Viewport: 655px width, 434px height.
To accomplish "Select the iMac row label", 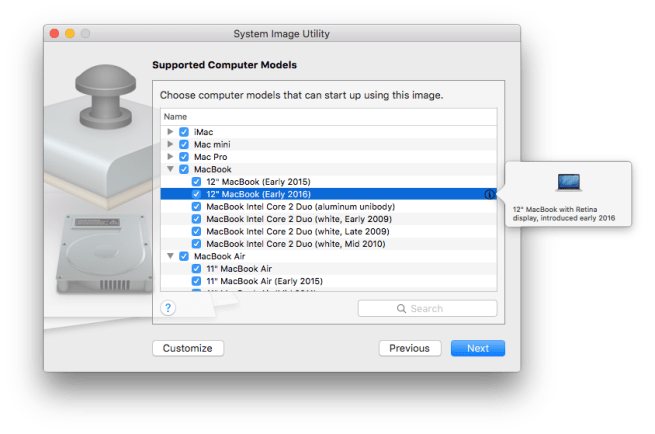I will [x=203, y=132].
